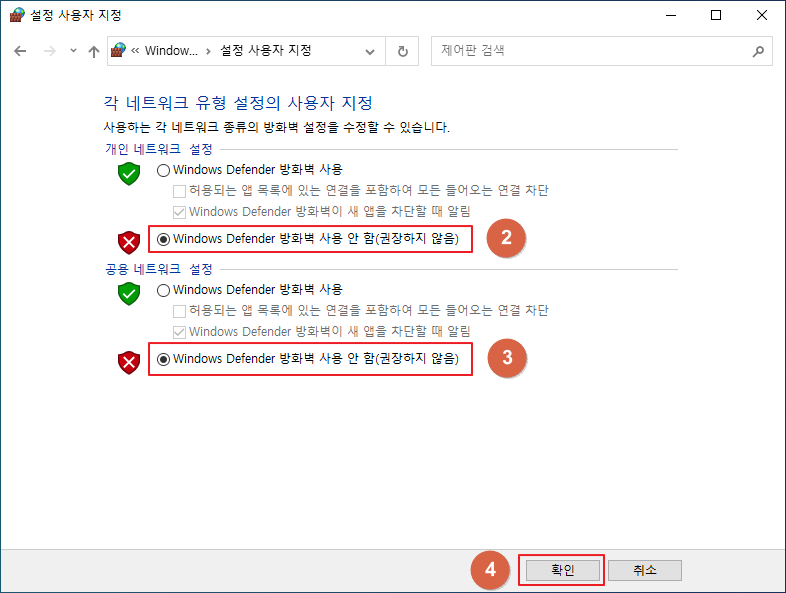Click red shield icon in public network section

(x=129, y=363)
